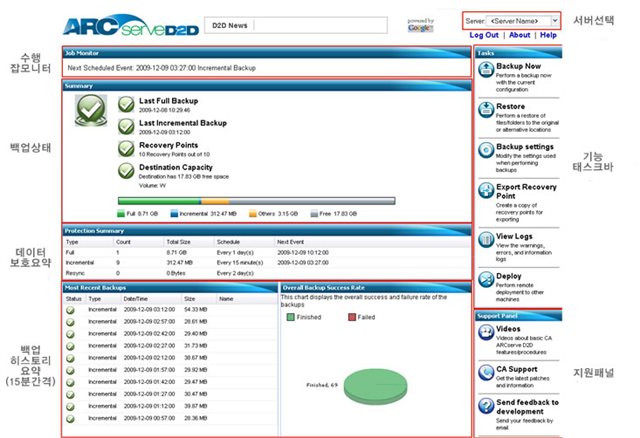Click status icon of 01:12:00 backup row
640x438 pixels.
(x=70, y=407)
